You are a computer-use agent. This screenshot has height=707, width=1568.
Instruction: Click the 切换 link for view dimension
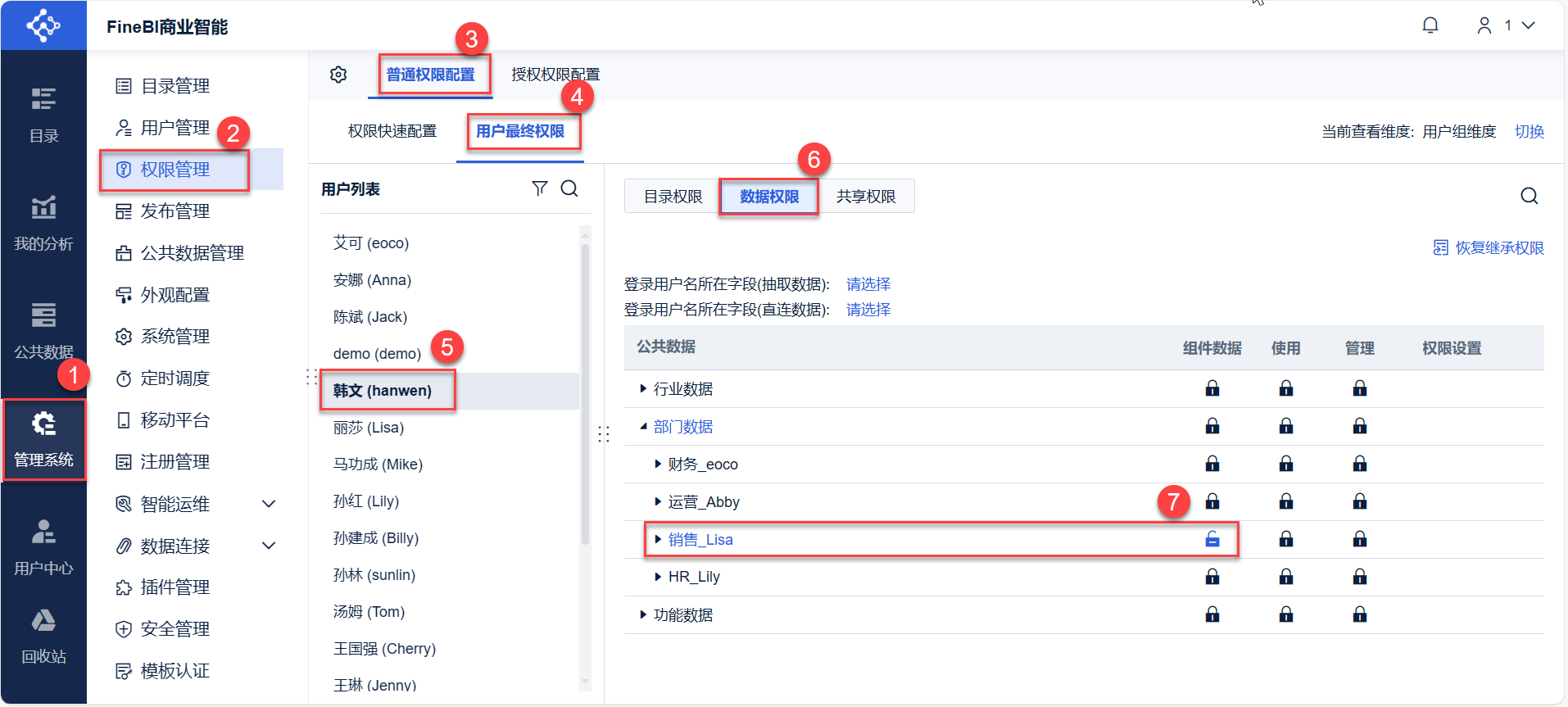coord(1529,131)
